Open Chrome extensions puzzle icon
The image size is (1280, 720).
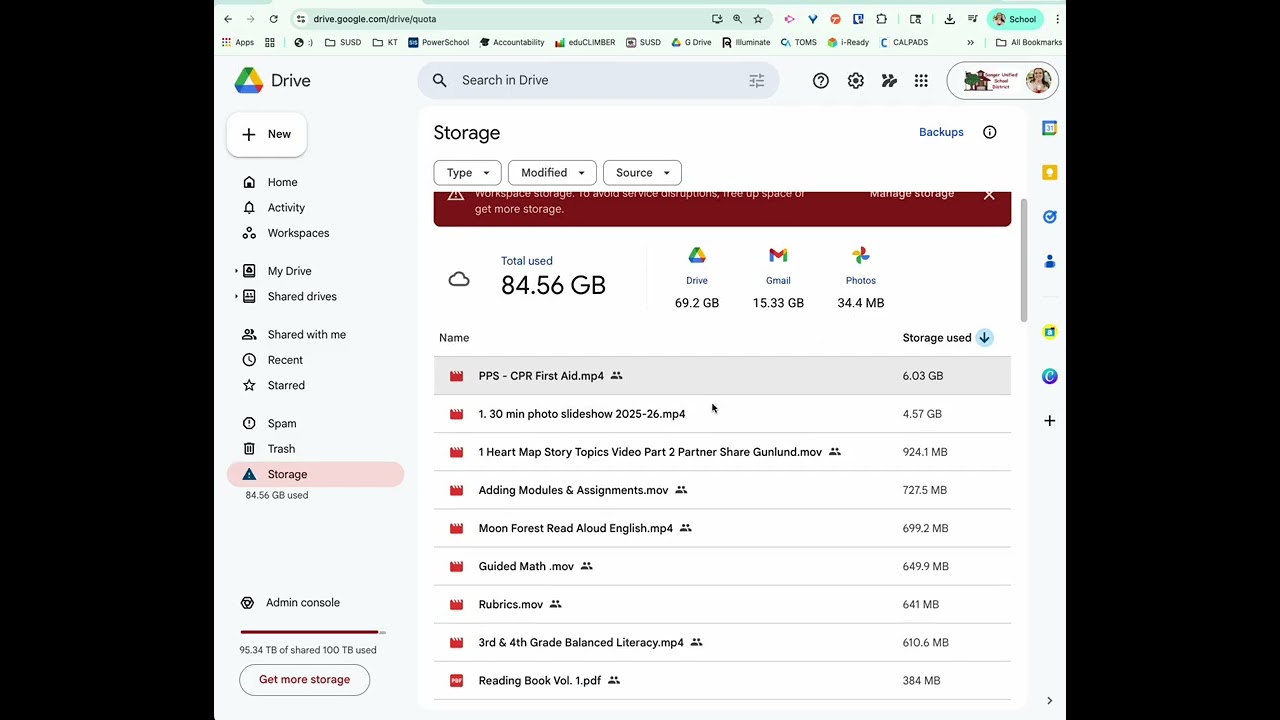(x=881, y=19)
